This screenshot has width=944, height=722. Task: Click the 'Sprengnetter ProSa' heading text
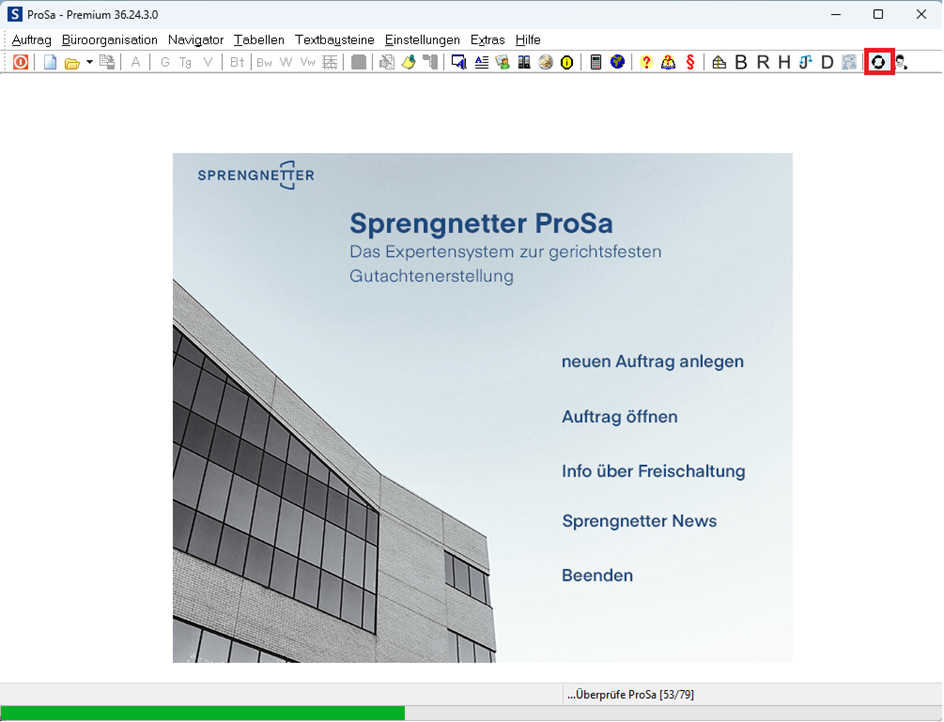point(481,223)
